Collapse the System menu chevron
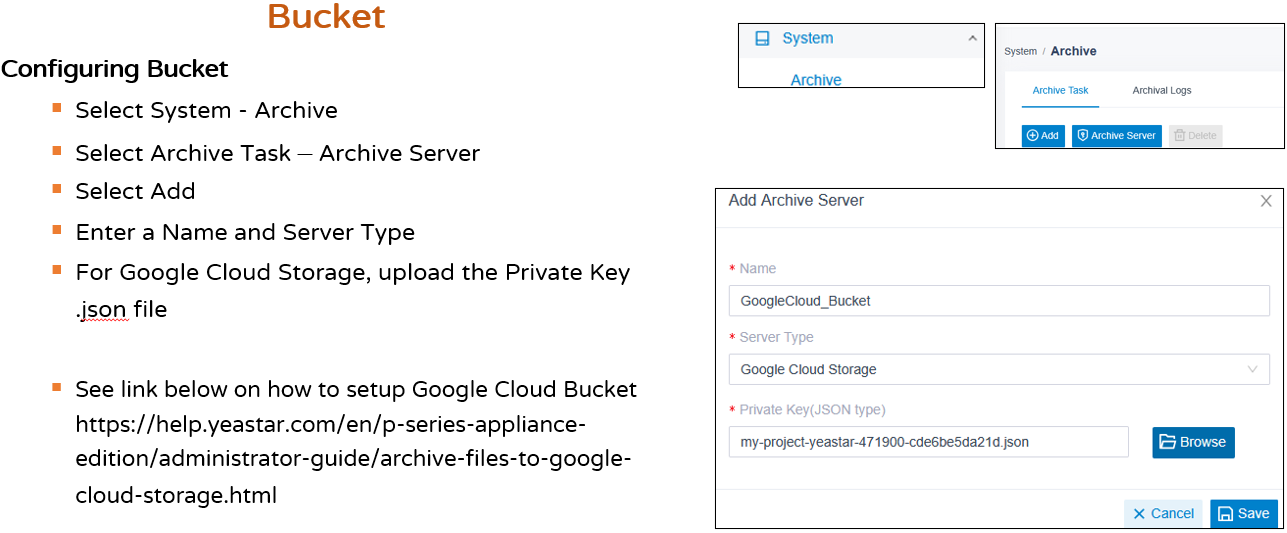The width and height of the screenshot is (1287, 533). (973, 38)
